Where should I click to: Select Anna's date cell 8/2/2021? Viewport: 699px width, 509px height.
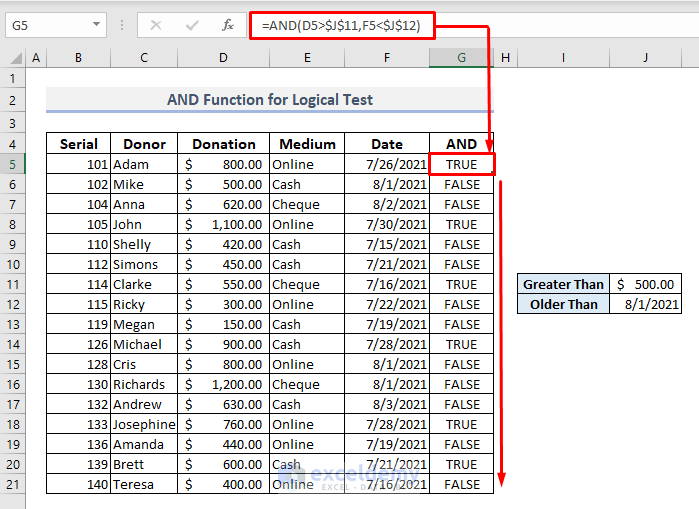click(x=387, y=205)
